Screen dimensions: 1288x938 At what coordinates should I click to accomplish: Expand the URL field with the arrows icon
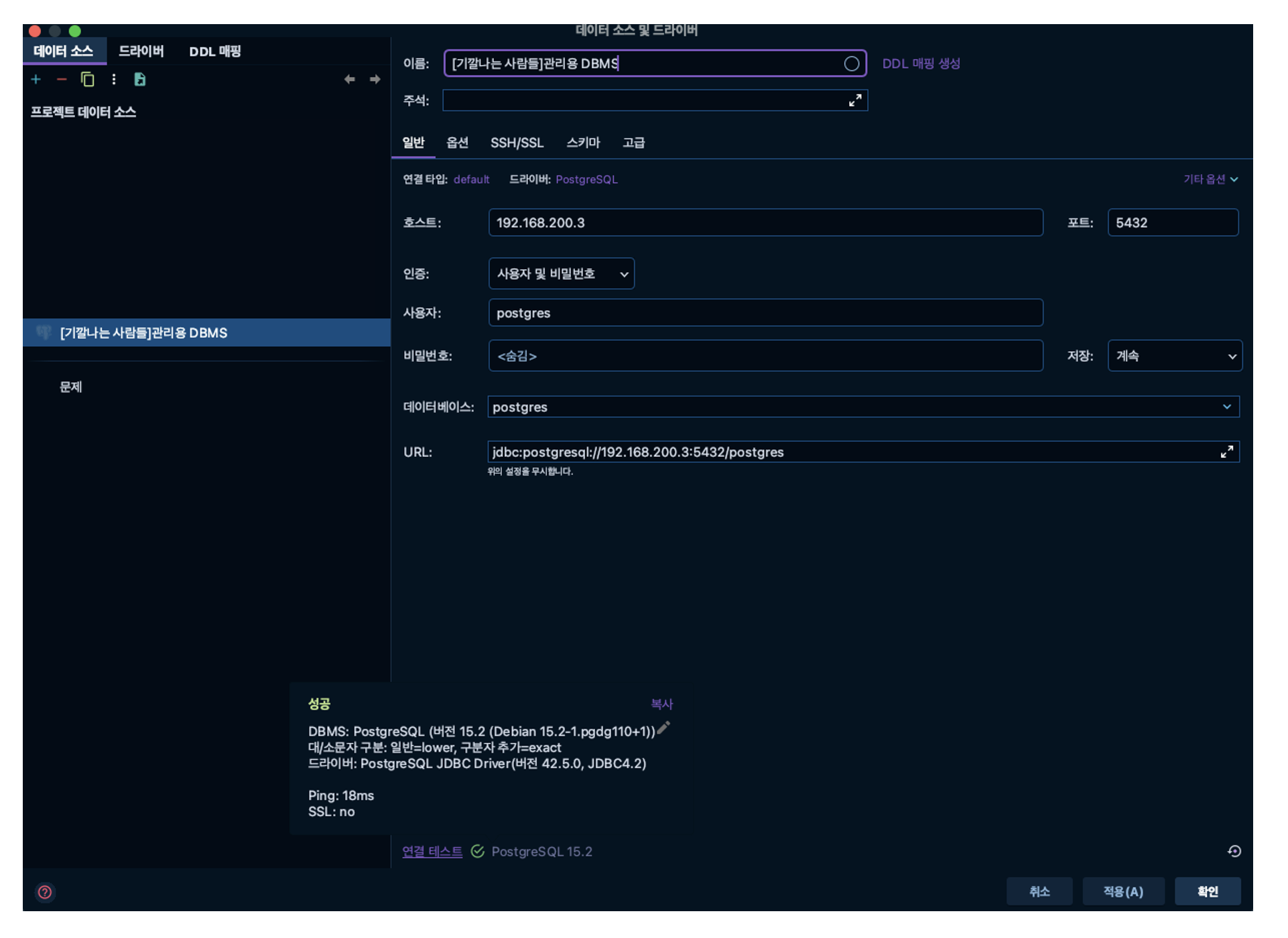pos(1226,452)
